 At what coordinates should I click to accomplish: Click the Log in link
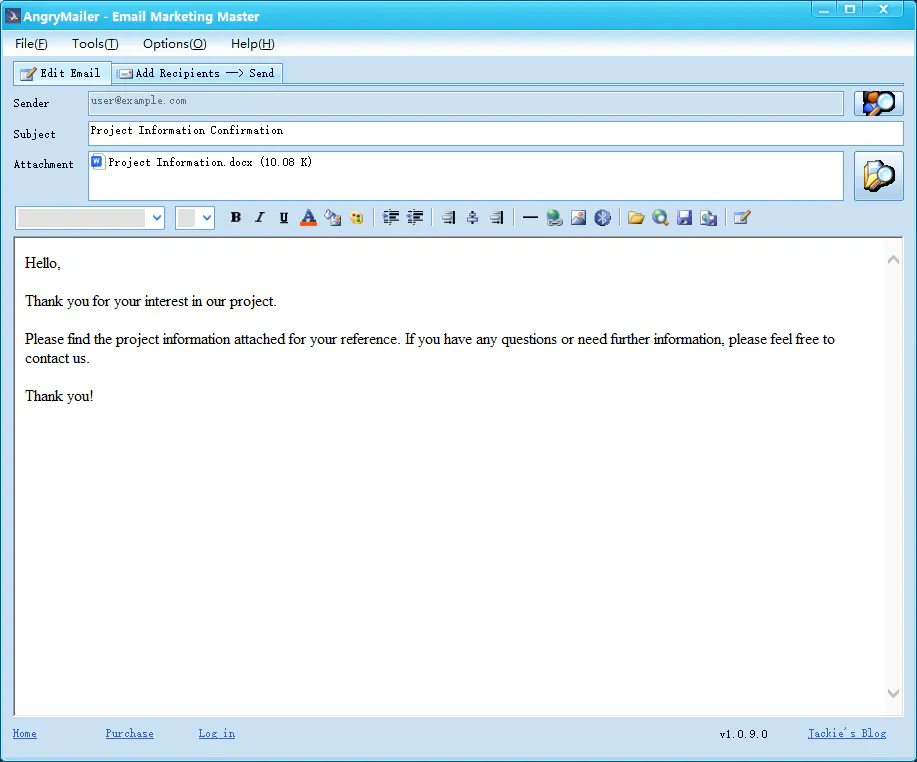216,733
